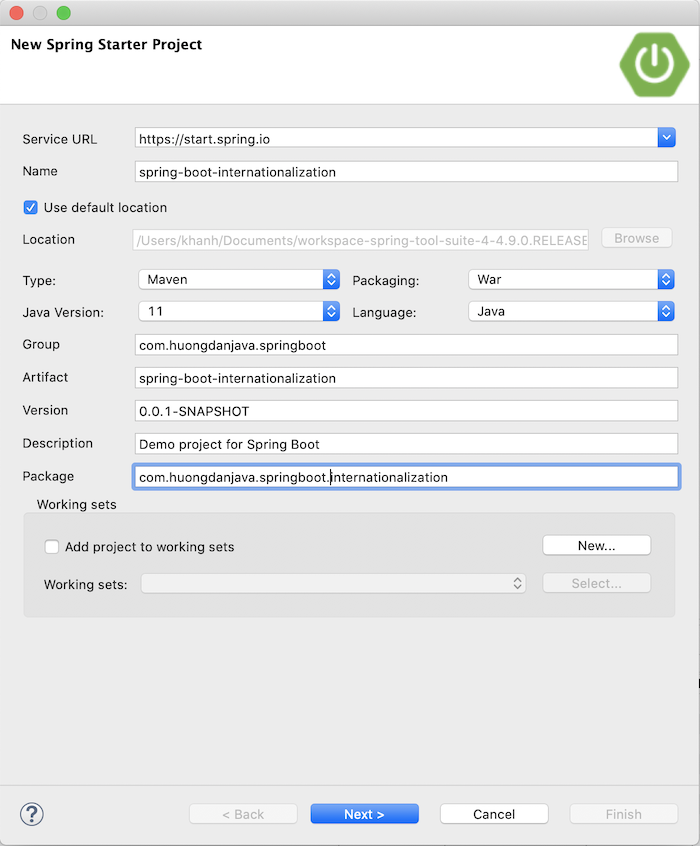This screenshot has height=846, width=700.
Task: Open the help question mark icon
Action: (31, 814)
